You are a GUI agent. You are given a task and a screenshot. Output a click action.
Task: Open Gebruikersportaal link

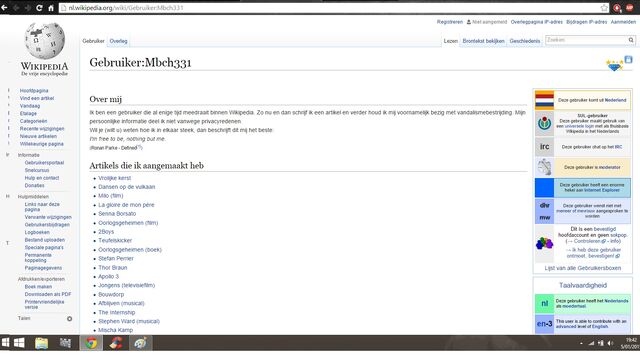coord(44,163)
